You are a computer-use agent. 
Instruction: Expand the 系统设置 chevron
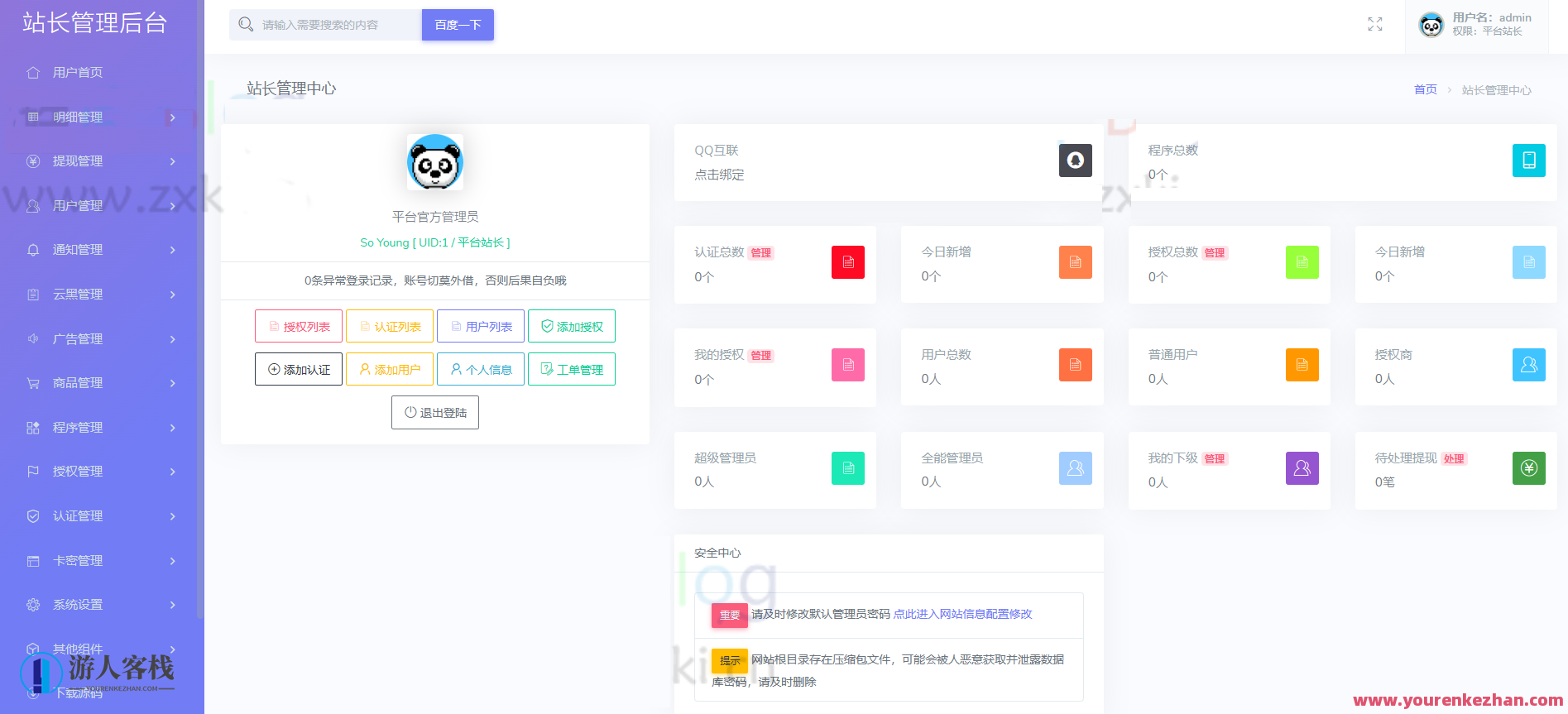(x=172, y=605)
